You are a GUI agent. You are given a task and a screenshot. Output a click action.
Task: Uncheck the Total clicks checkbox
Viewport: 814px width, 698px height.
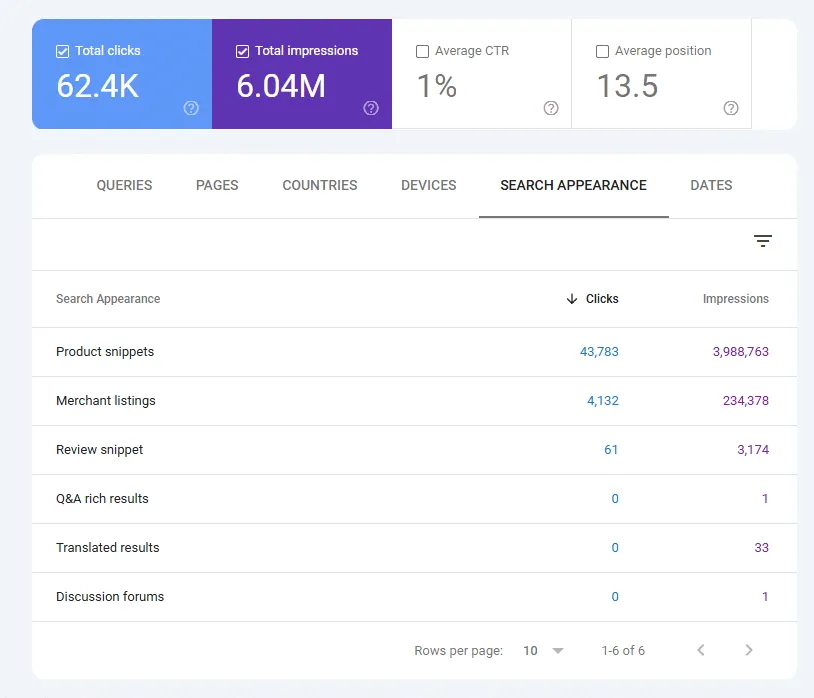coord(63,51)
